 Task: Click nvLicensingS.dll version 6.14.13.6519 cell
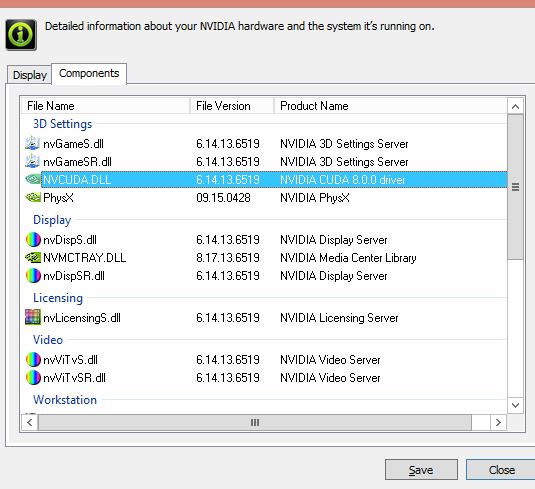tap(228, 318)
